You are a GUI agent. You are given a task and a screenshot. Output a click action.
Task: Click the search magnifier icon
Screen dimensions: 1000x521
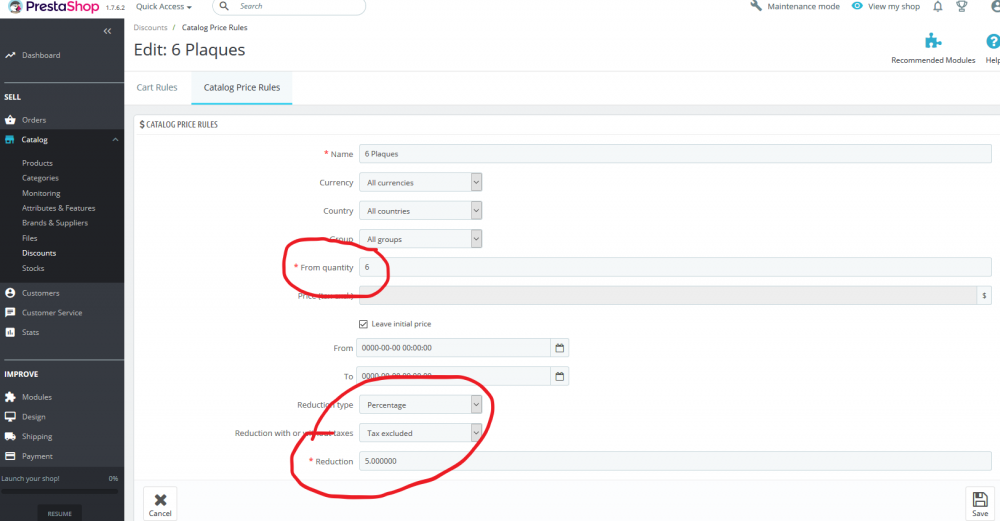224,6
